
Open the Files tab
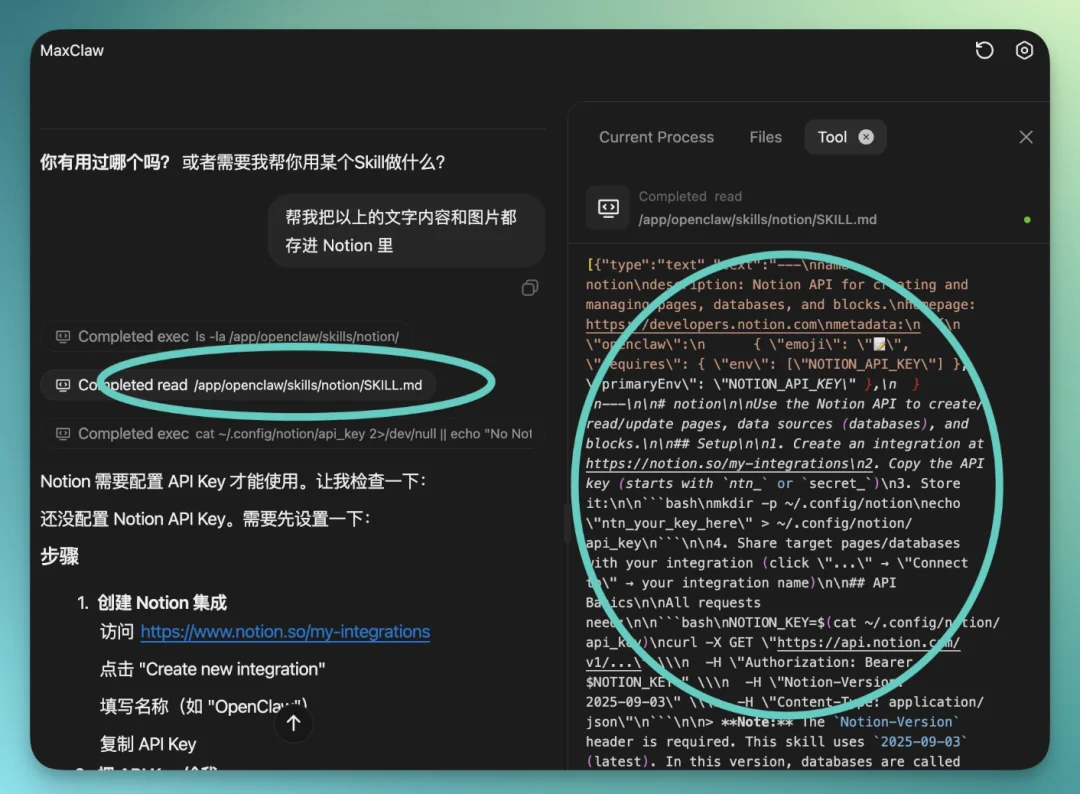pos(765,137)
